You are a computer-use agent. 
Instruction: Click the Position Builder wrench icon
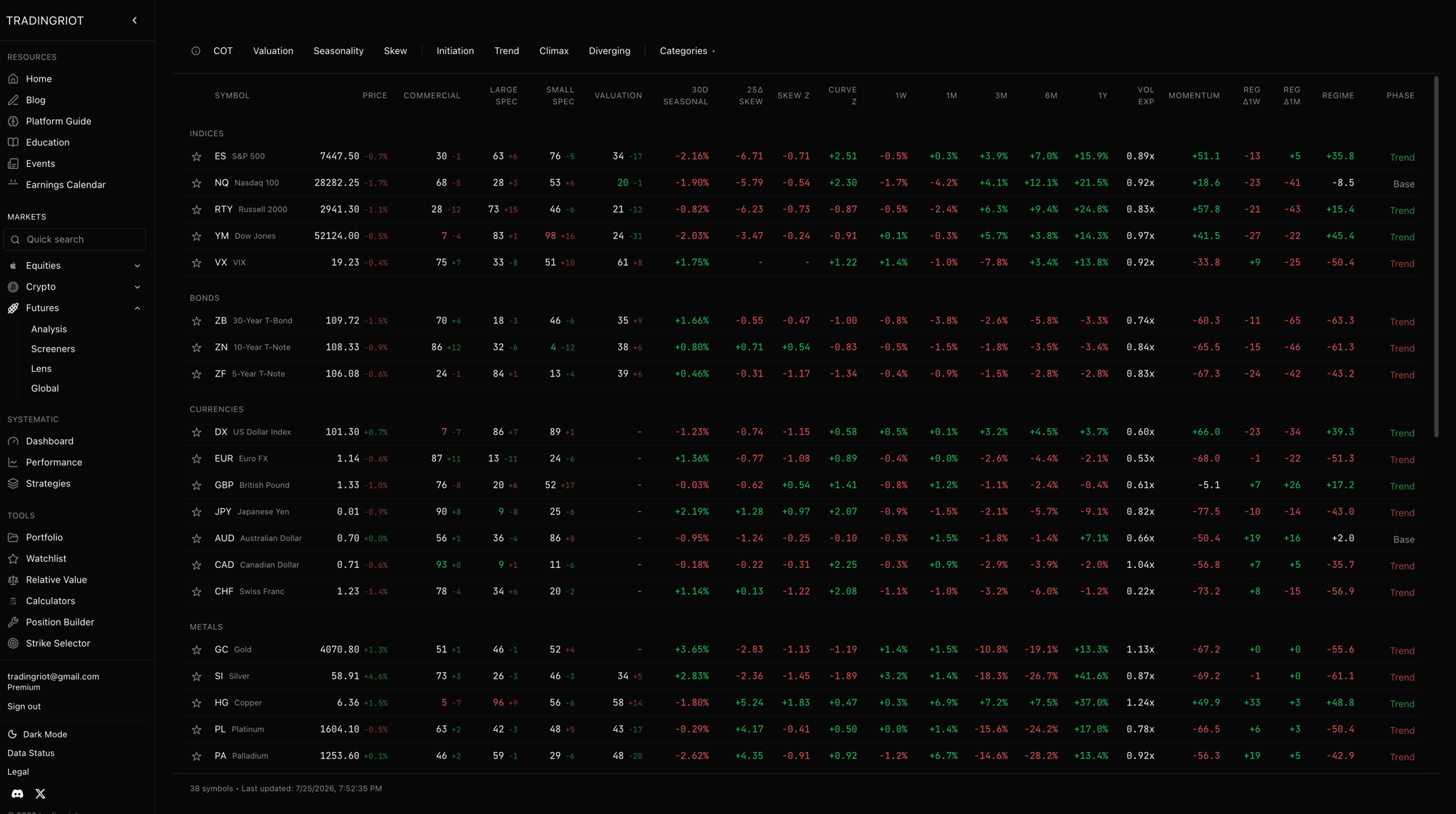pos(13,622)
